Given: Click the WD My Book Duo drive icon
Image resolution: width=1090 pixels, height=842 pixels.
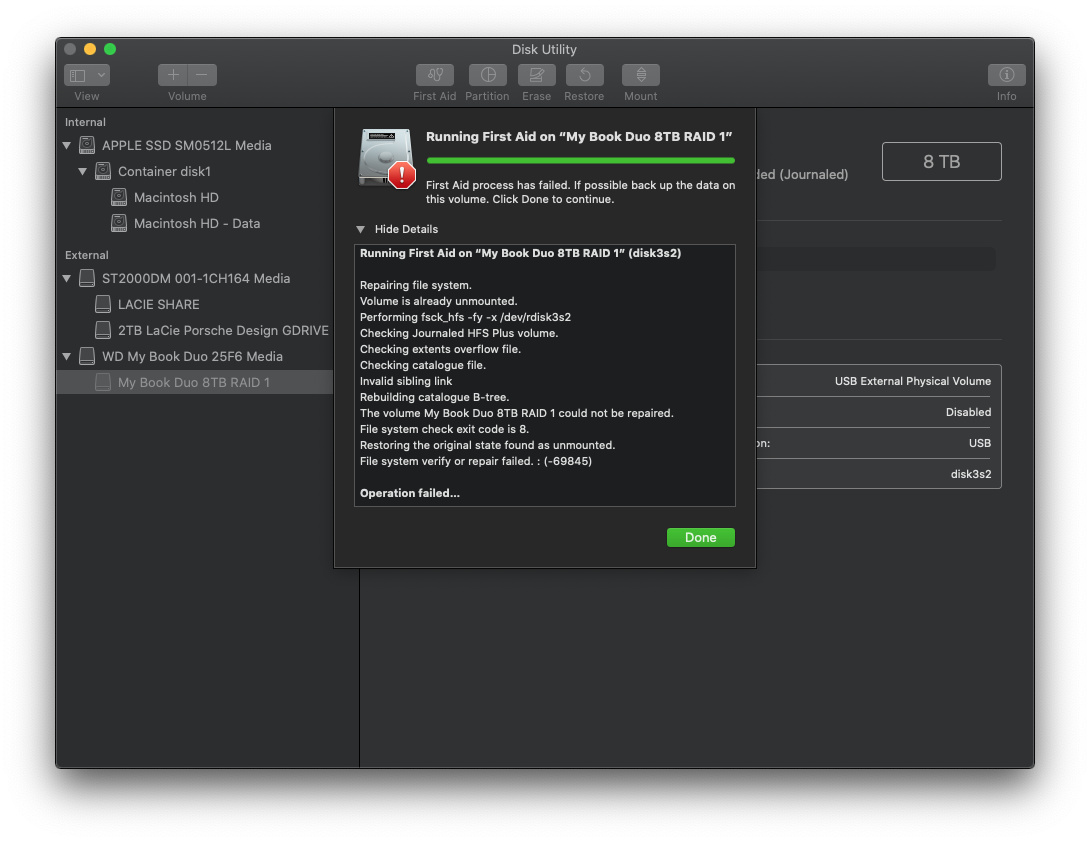Looking at the screenshot, I should [87, 356].
